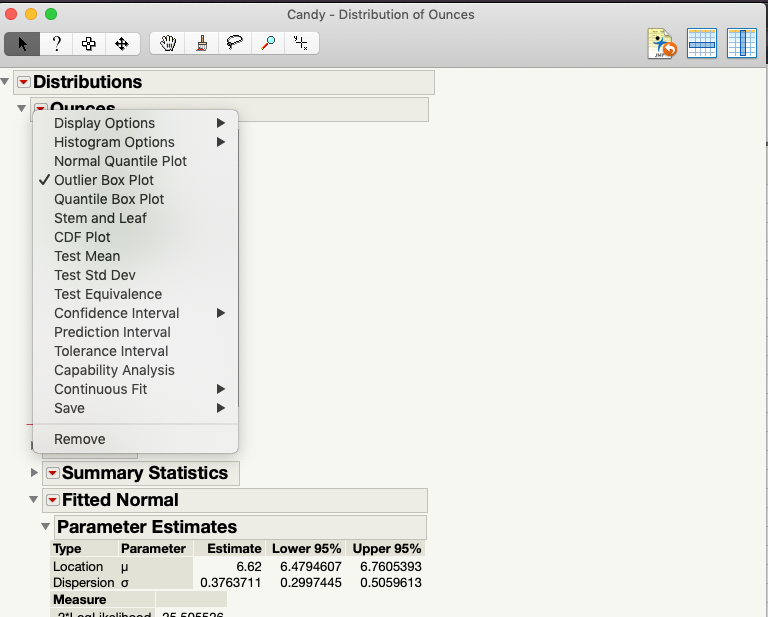768x617 pixels.
Task: Choose Test Std Dev
Action: click(x=135, y=275)
